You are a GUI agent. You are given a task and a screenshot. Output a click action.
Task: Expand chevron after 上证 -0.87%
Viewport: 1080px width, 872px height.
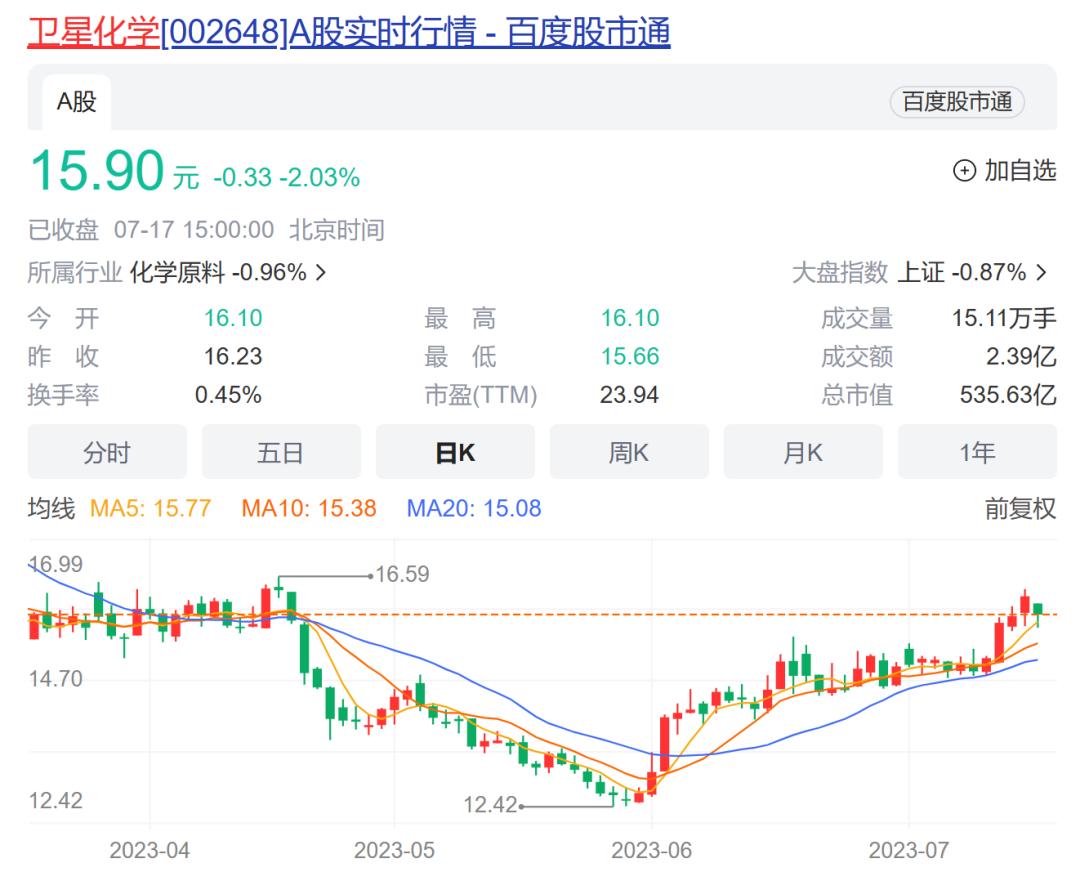click(x=1041, y=273)
